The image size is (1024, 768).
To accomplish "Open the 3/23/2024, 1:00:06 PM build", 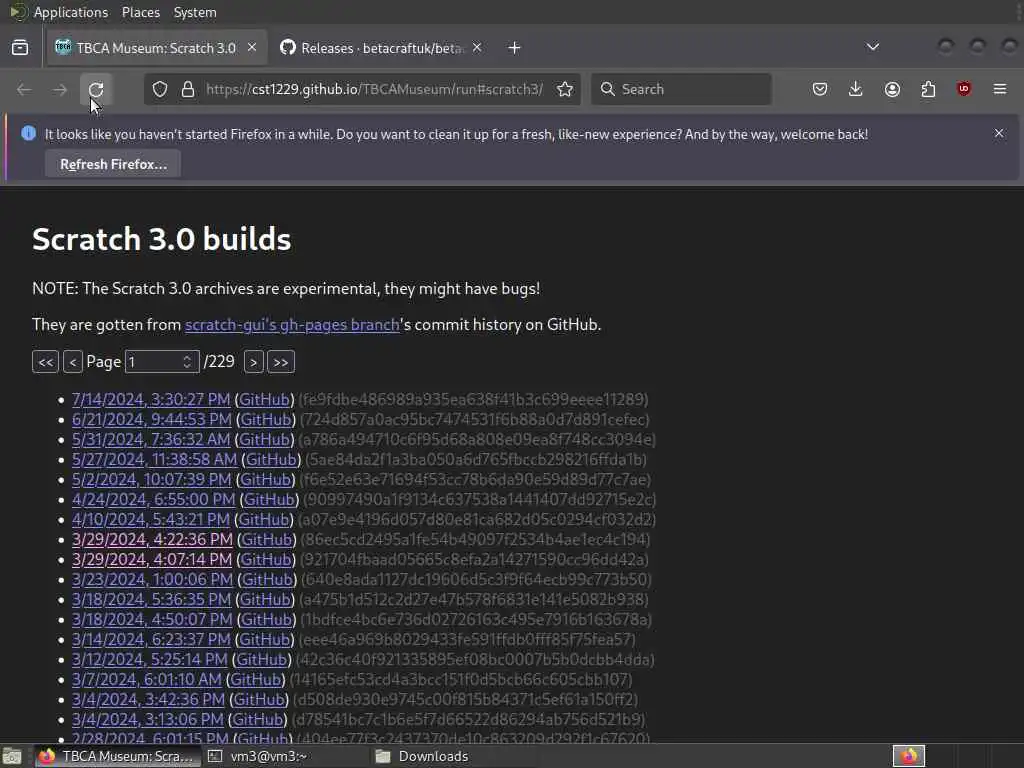I will click(x=152, y=579).
